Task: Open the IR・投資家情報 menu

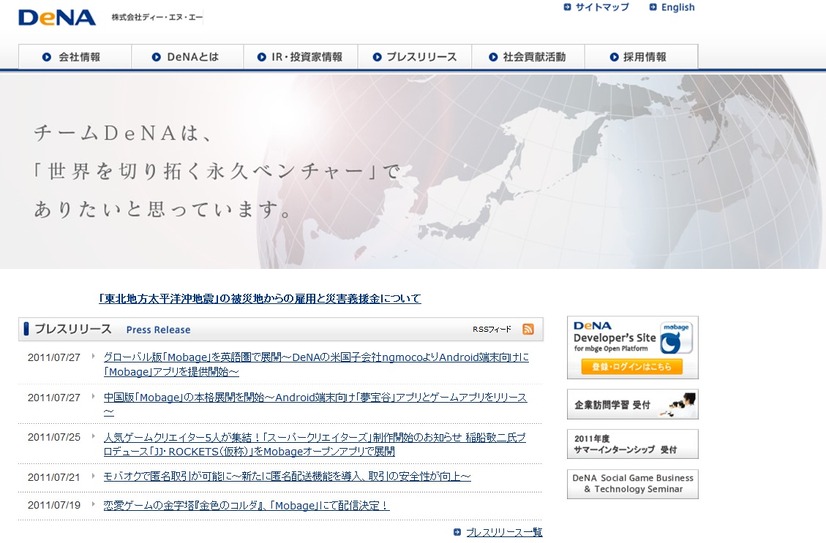Action: [x=301, y=57]
